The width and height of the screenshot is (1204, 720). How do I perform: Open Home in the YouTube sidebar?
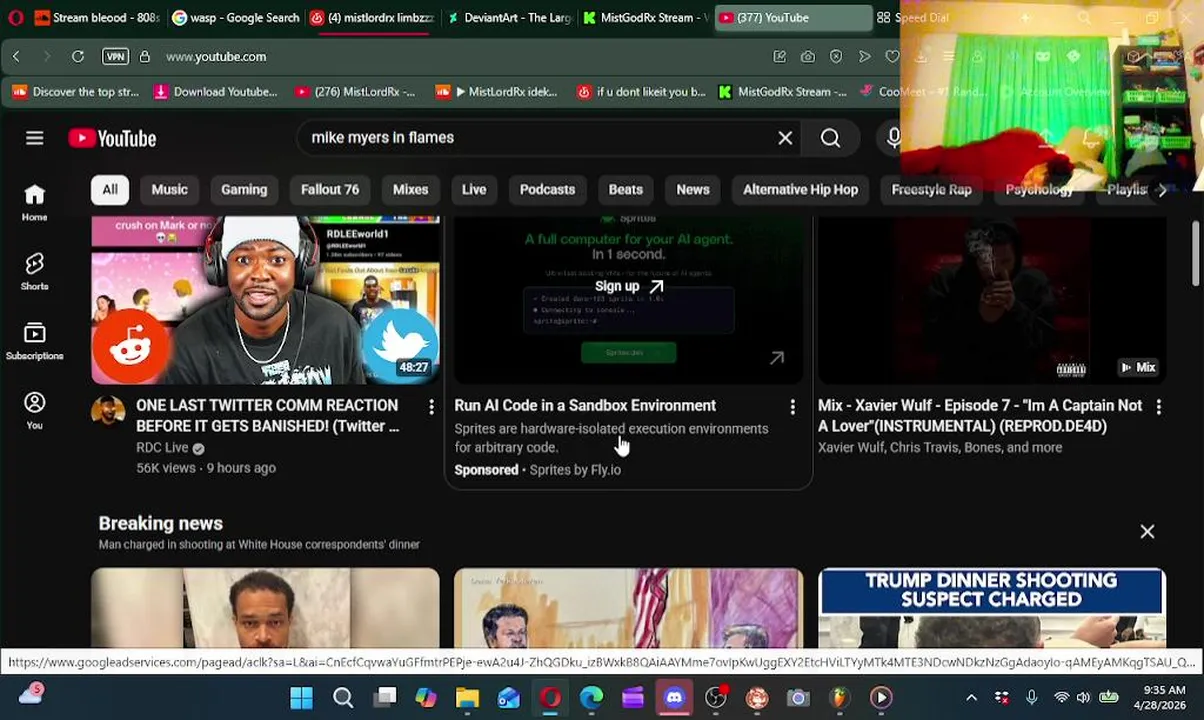click(x=35, y=203)
